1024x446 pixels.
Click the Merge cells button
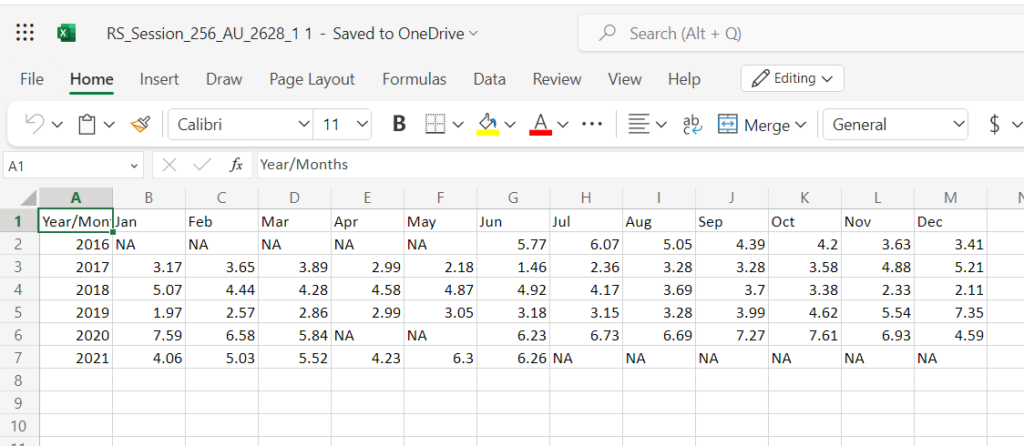click(762, 124)
